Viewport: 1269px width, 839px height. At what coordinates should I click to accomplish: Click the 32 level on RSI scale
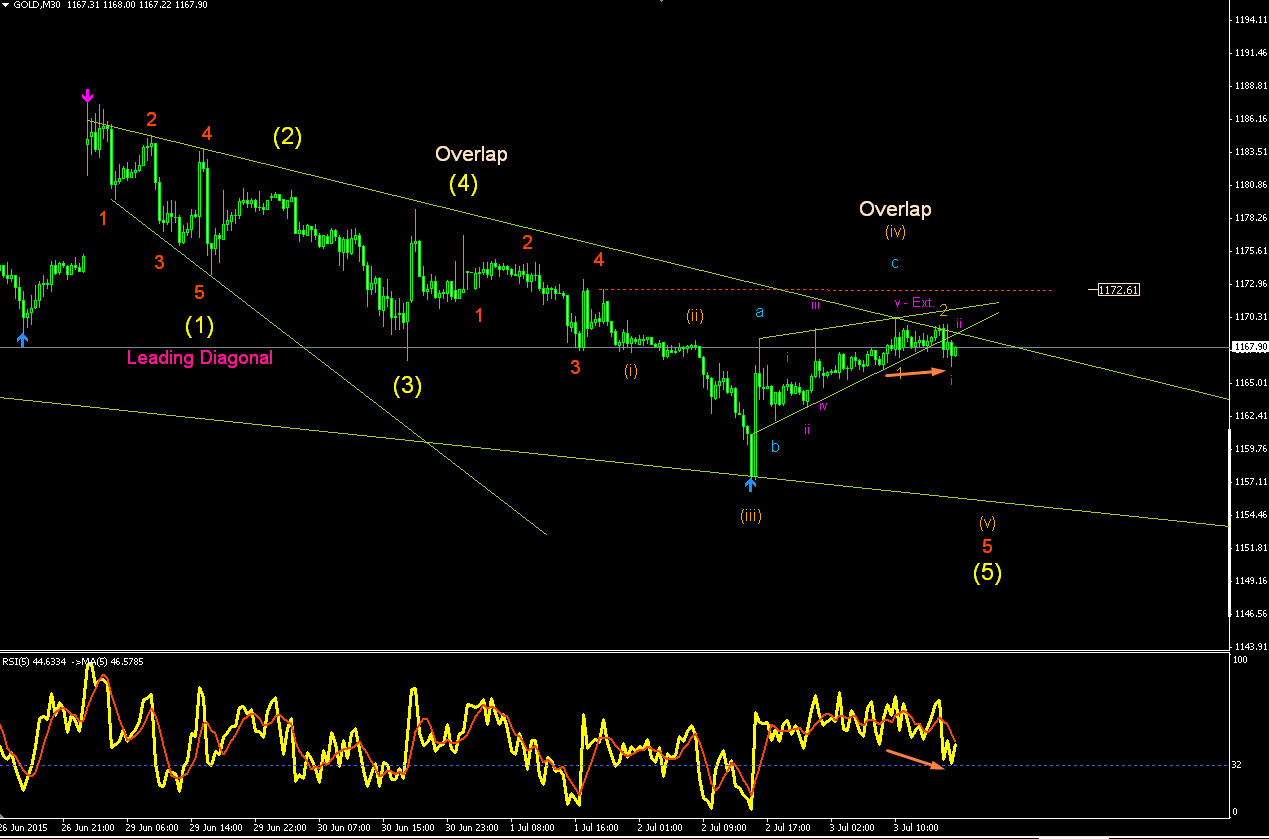pos(1236,765)
